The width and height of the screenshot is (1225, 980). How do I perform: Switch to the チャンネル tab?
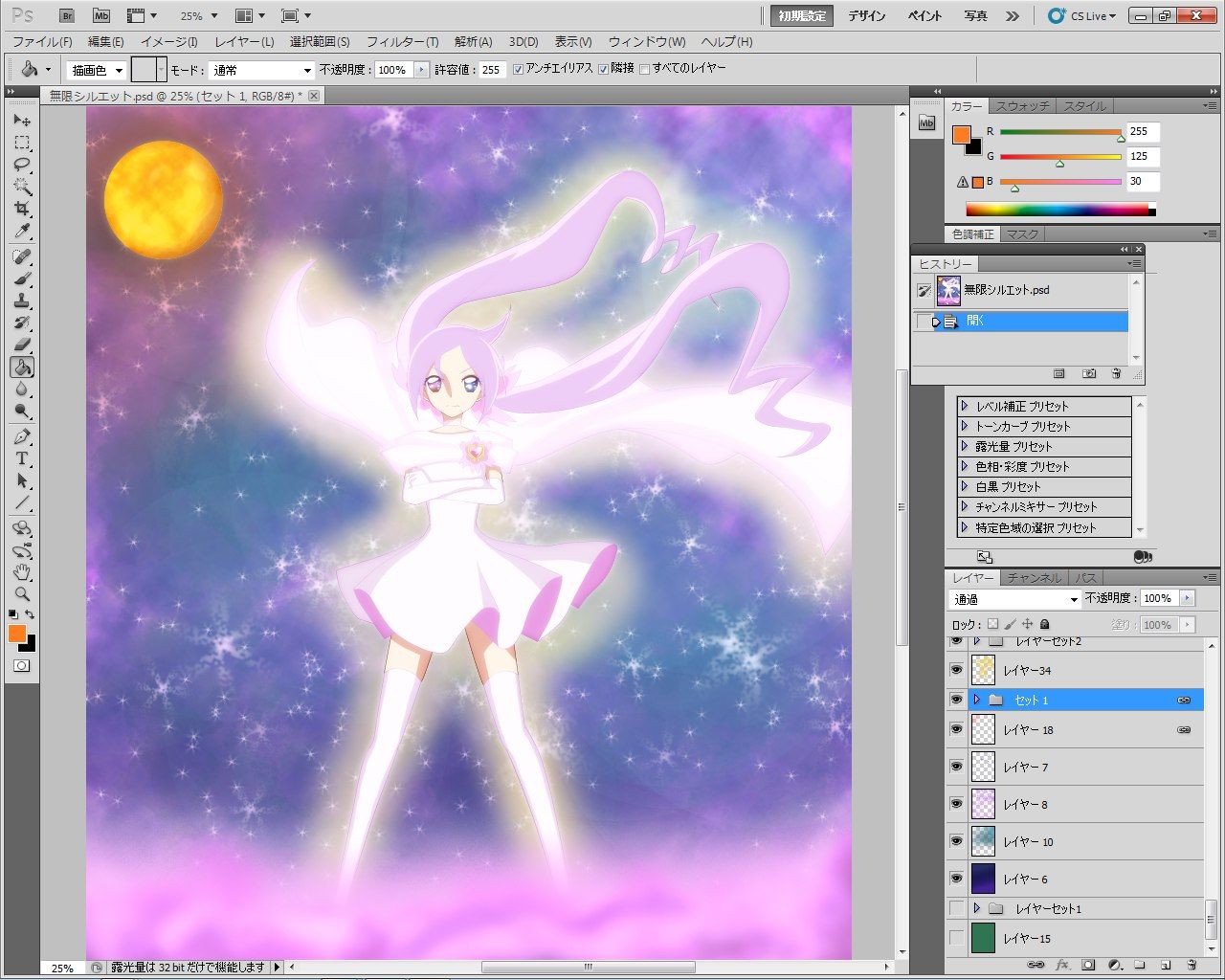pyautogui.click(x=1035, y=578)
